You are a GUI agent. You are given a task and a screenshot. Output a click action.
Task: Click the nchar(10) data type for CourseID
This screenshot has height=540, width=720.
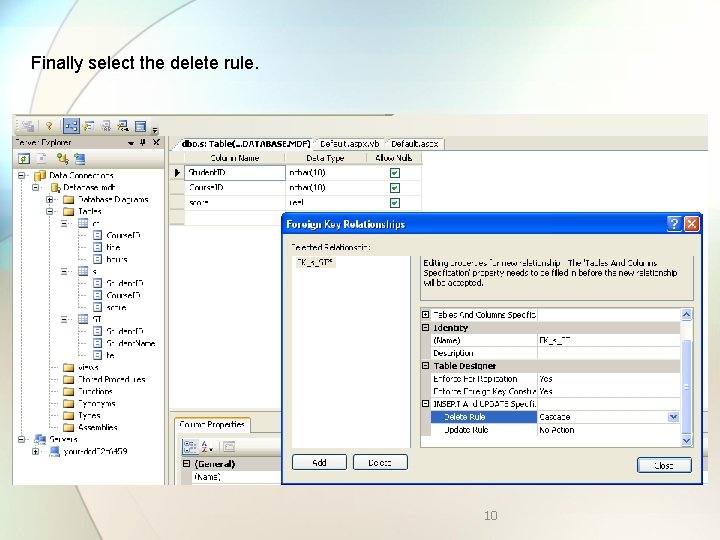tap(326, 188)
